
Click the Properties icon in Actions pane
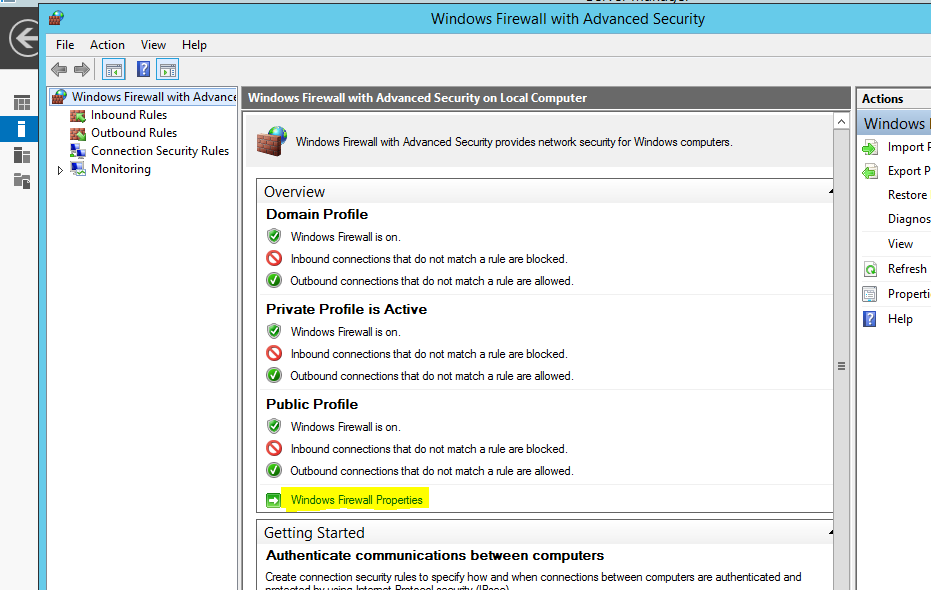click(x=870, y=294)
